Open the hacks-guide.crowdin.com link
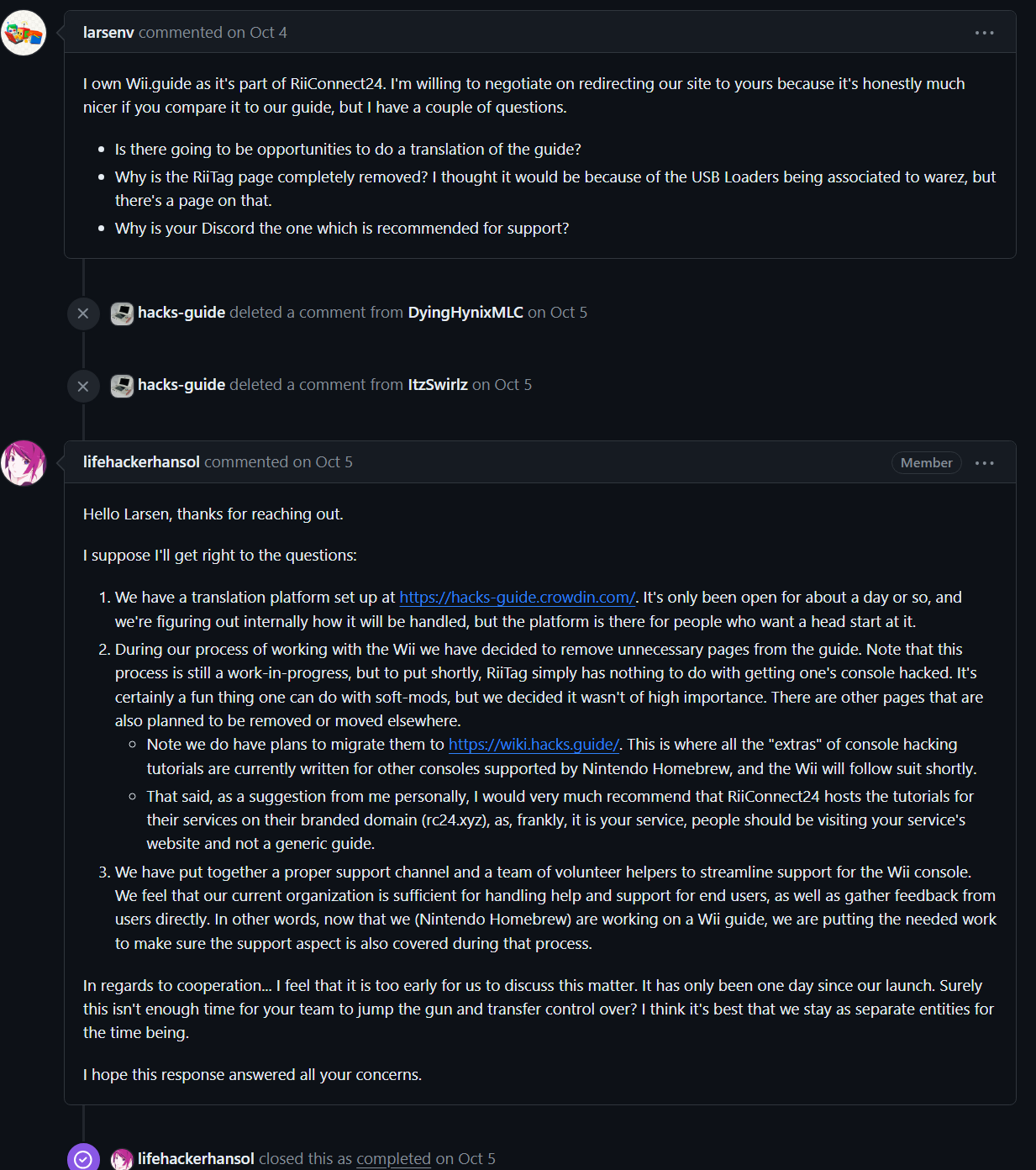1036x1170 pixels. pyautogui.click(x=517, y=598)
